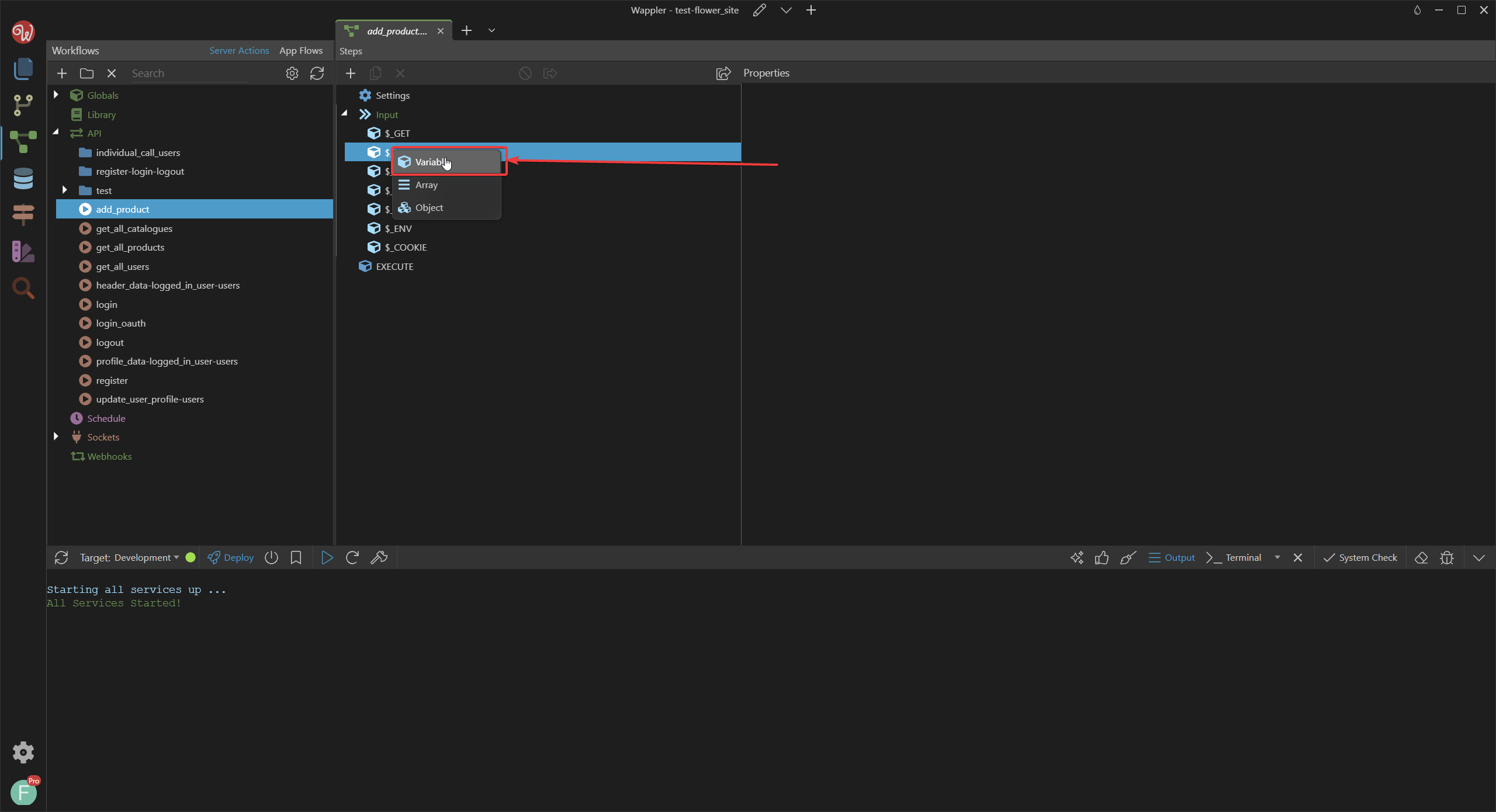Open a new tab with plus
The height and width of the screenshot is (812, 1496).
coord(466,30)
